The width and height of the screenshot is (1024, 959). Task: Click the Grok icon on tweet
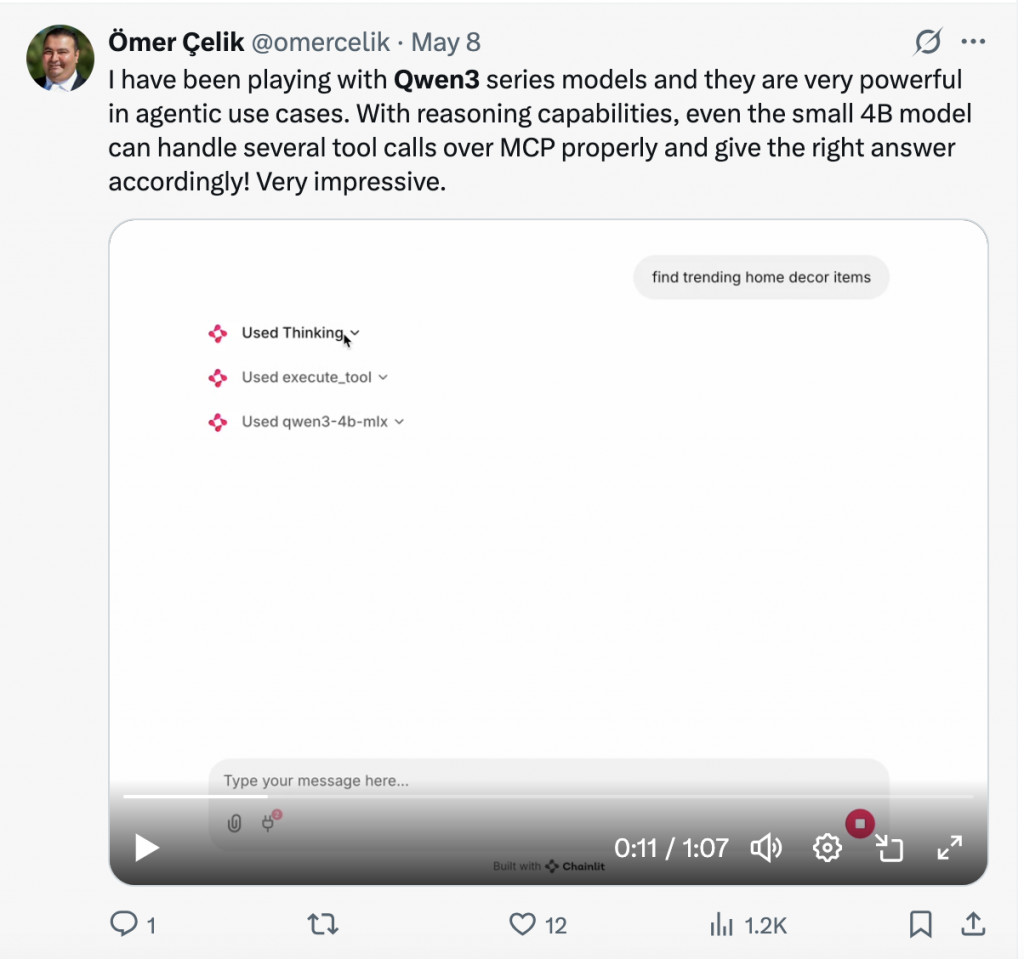point(928,42)
